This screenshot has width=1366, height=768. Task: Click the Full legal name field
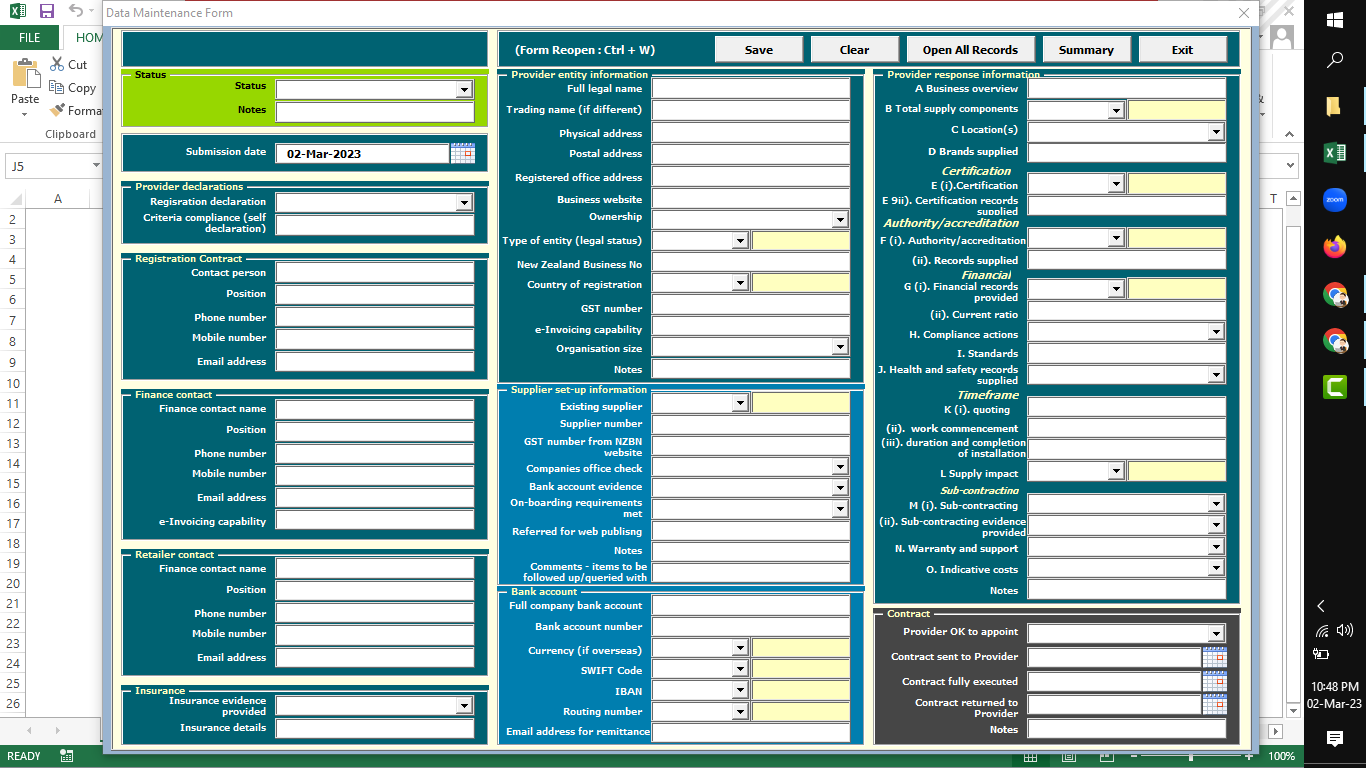click(x=750, y=89)
